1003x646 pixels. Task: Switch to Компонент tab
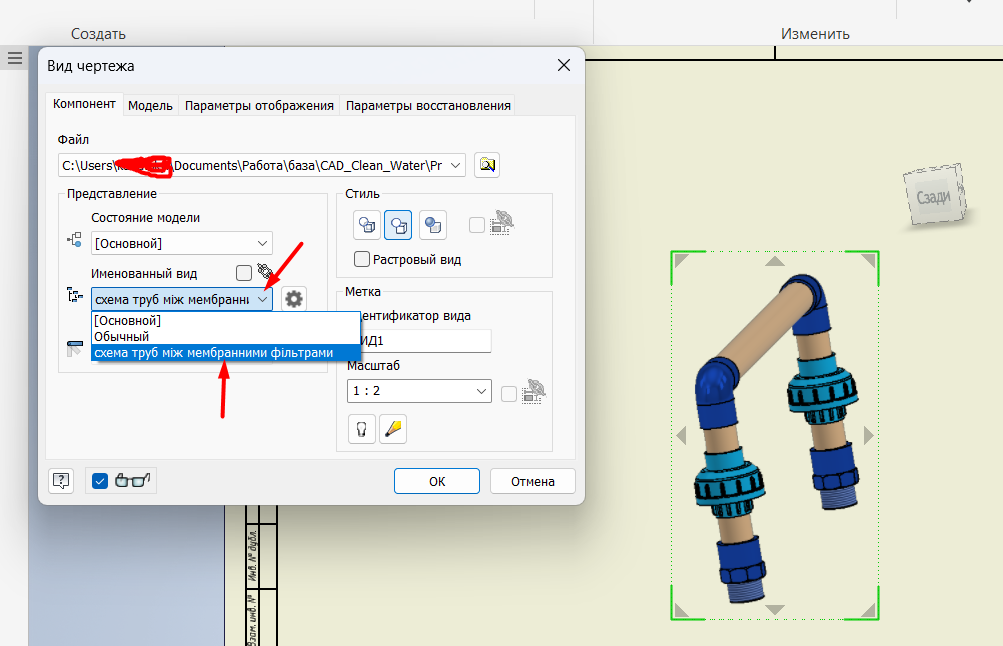84,104
